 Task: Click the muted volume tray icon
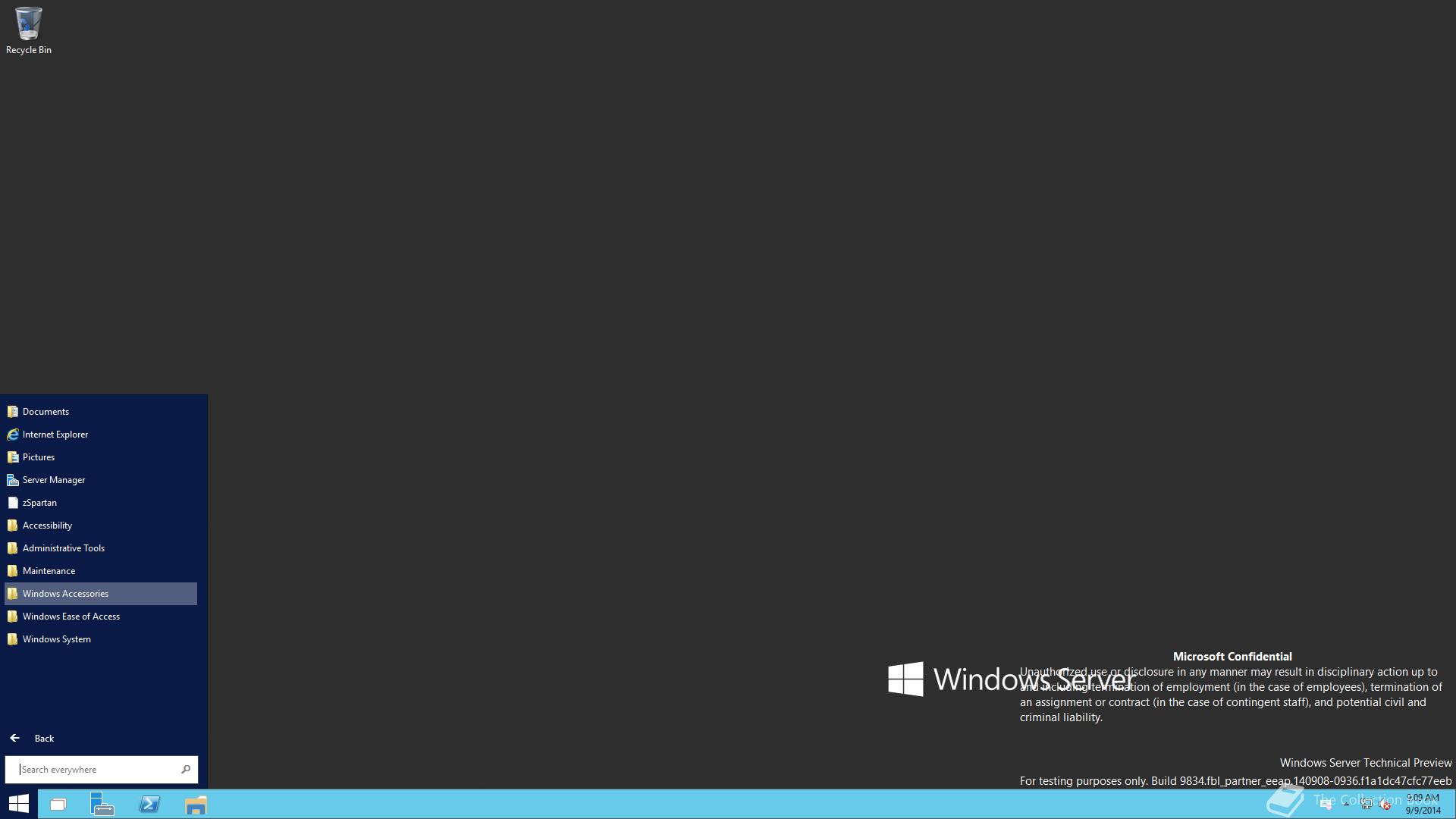pyautogui.click(x=1385, y=805)
